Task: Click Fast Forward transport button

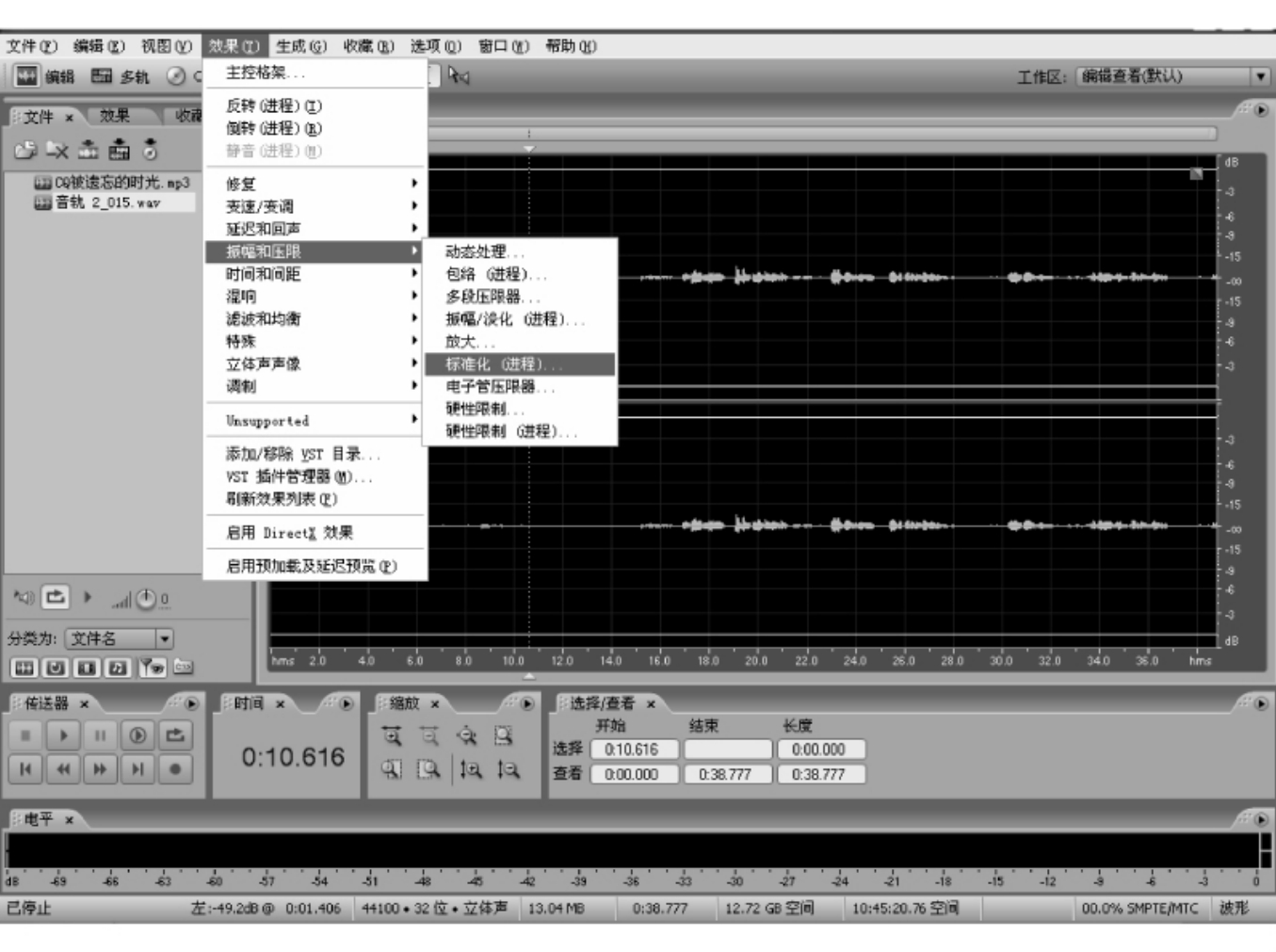Action: click(100, 769)
